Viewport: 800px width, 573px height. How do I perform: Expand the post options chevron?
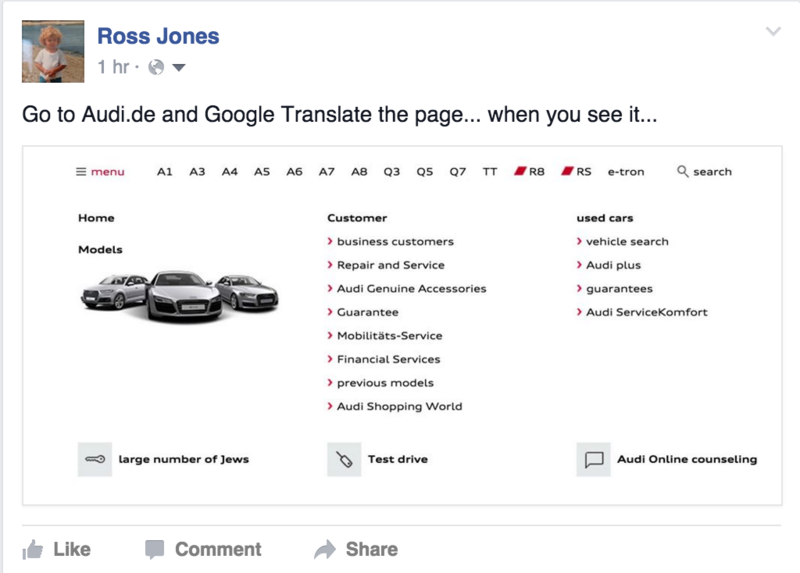(x=773, y=32)
